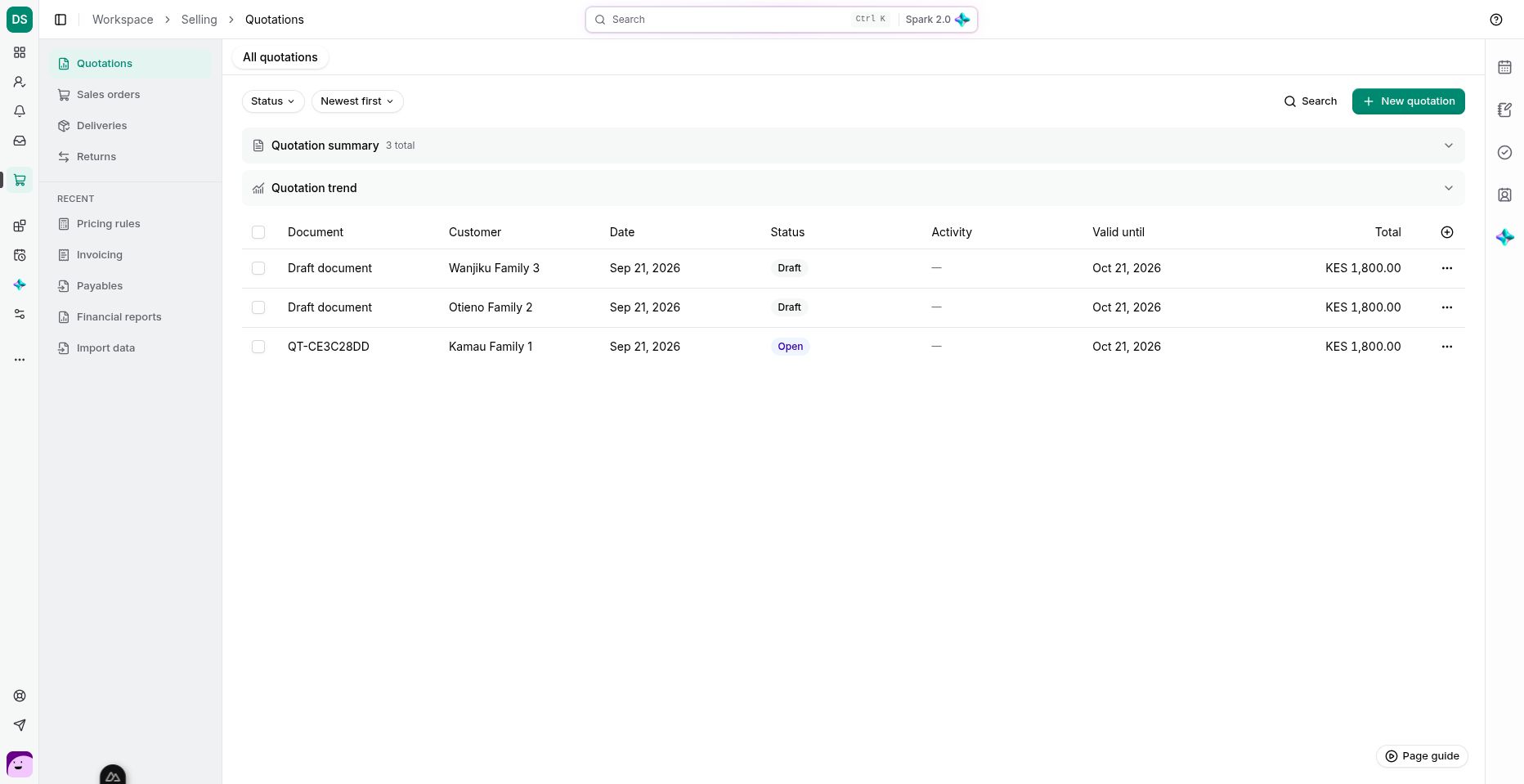This screenshot has width=1524, height=784.
Task: Select the QT-CE3C28DD row checkbox
Action: coord(258,347)
